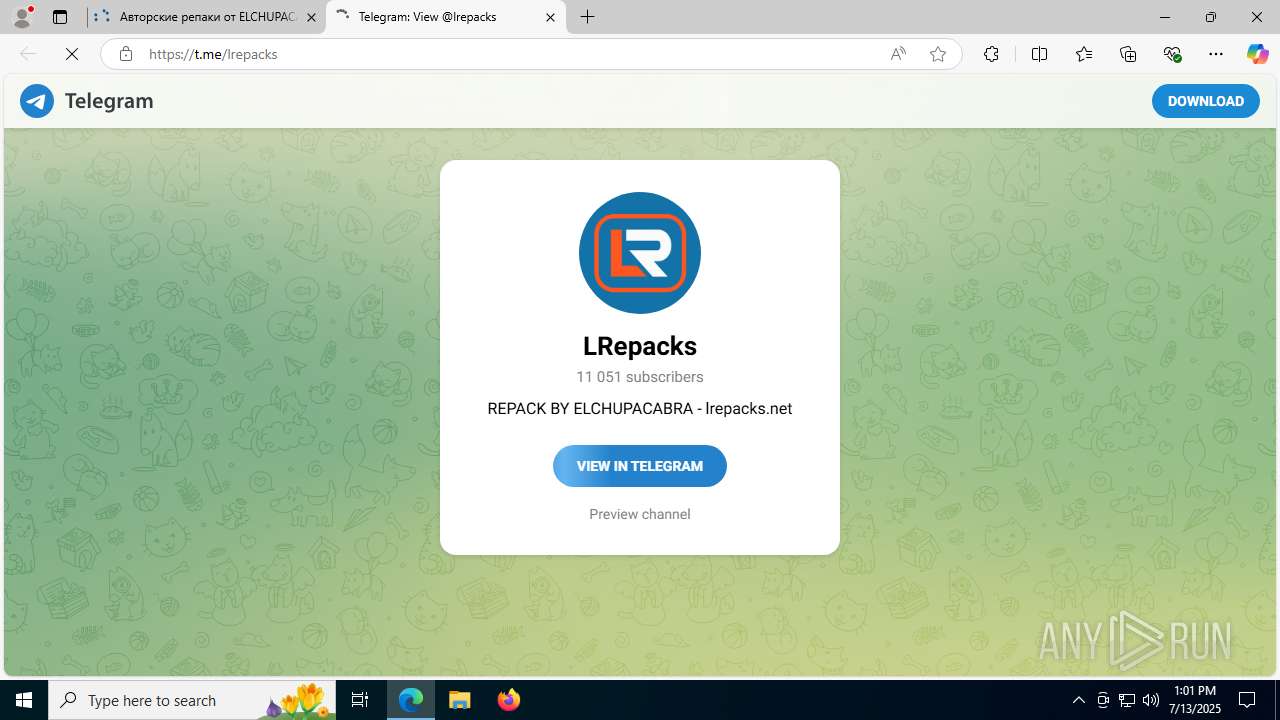Screen dimensions: 1280x720
Task: Launch Firefox from taskbar
Action: point(508,700)
